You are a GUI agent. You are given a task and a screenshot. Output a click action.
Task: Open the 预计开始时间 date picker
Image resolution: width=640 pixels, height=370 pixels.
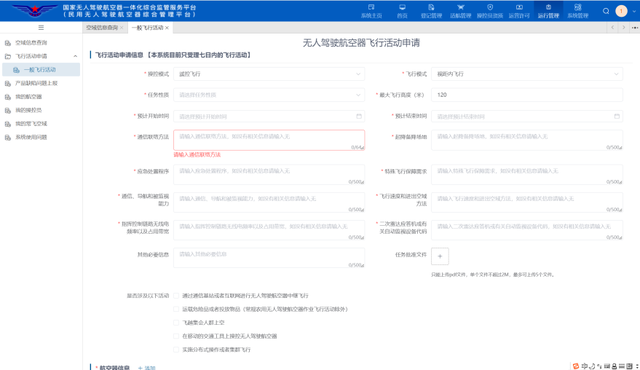pos(269,116)
